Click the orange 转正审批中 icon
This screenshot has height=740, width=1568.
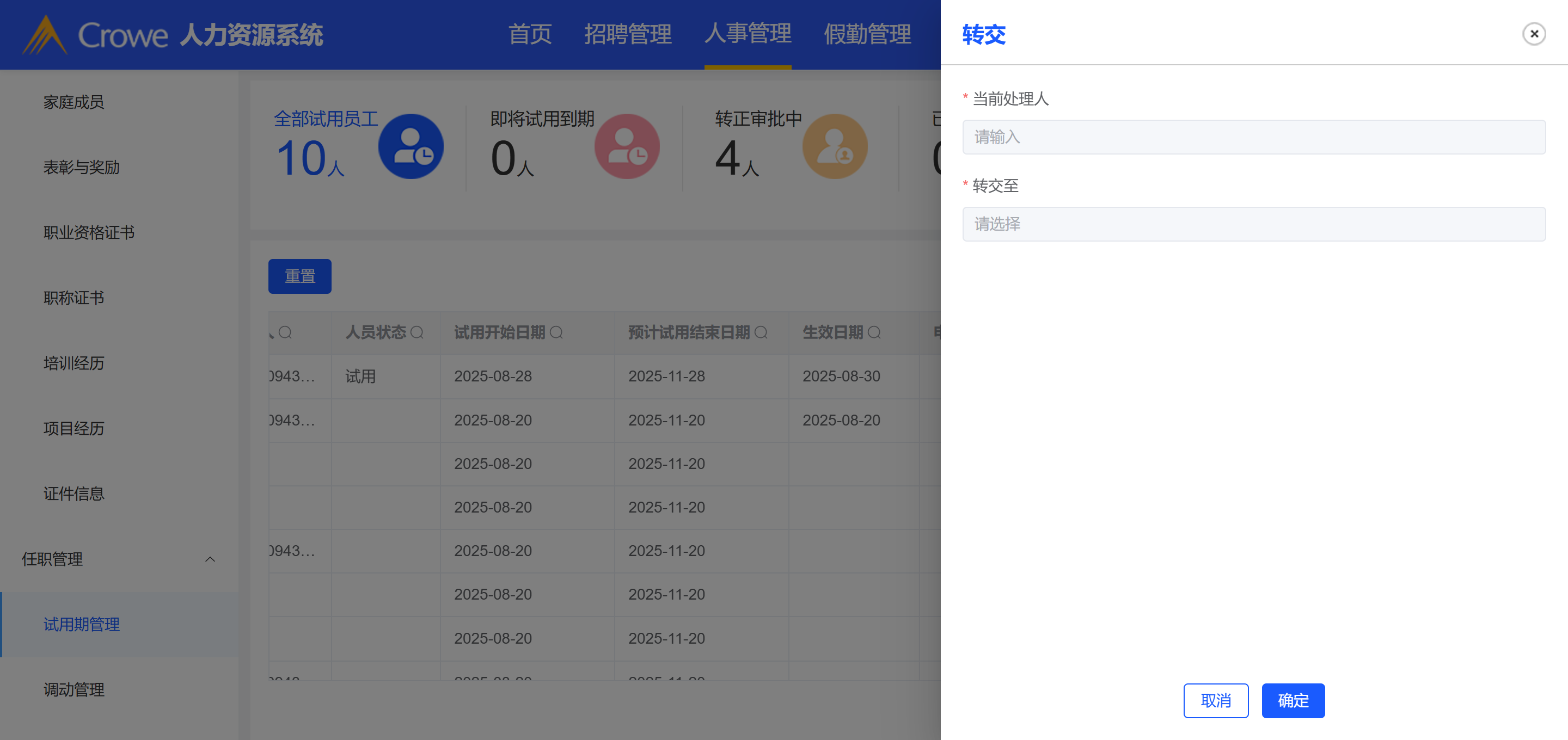pyautogui.click(x=835, y=147)
